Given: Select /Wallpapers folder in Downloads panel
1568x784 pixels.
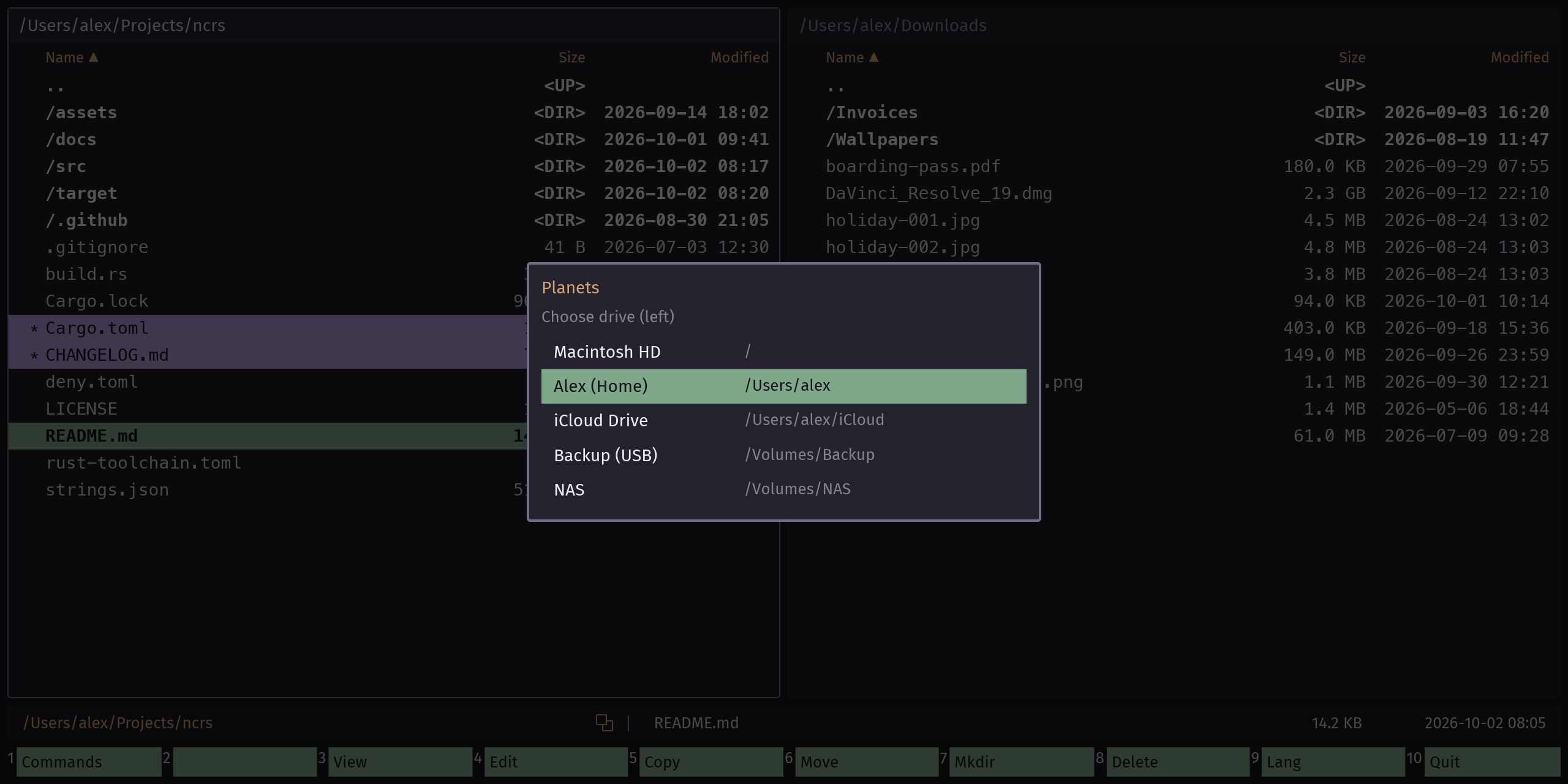Looking at the screenshot, I should 1174,140.
